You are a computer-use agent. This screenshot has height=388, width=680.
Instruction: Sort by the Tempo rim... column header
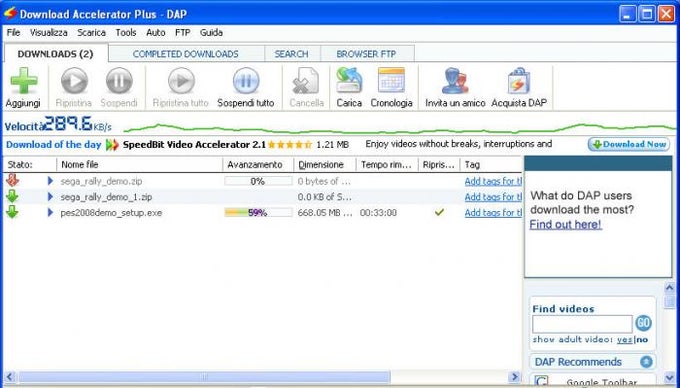pos(387,165)
